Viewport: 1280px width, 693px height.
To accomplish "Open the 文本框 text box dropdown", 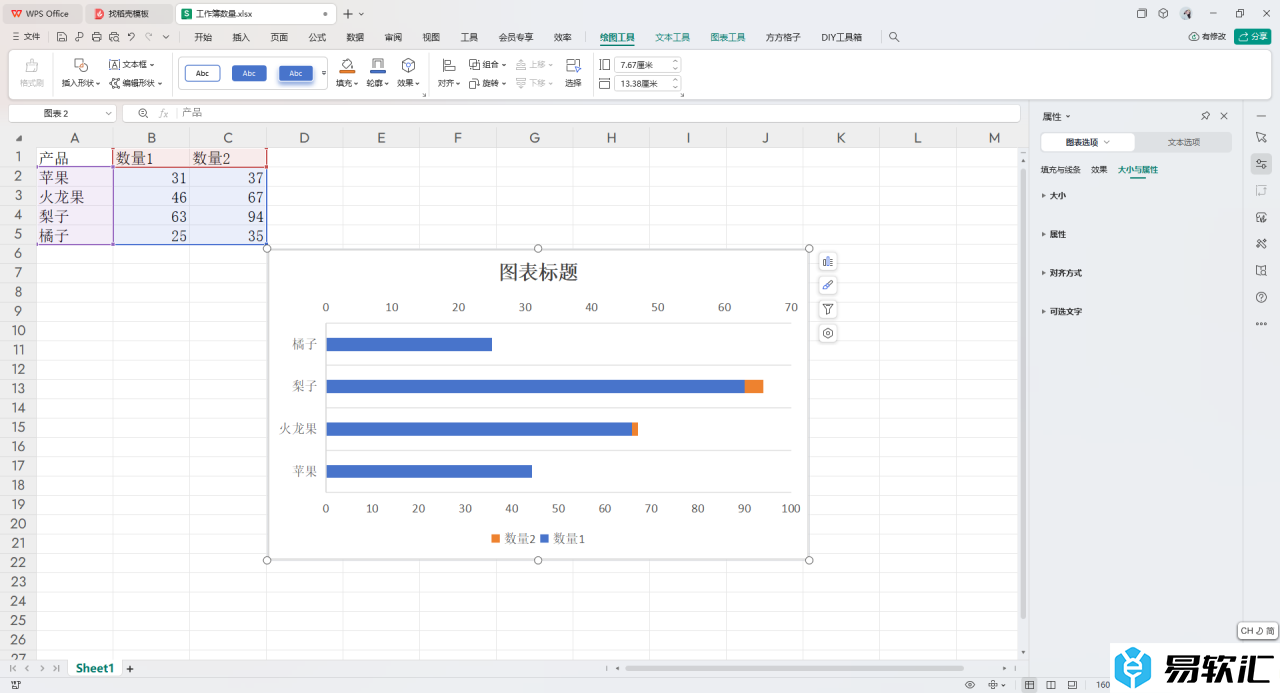I will click(x=132, y=64).
